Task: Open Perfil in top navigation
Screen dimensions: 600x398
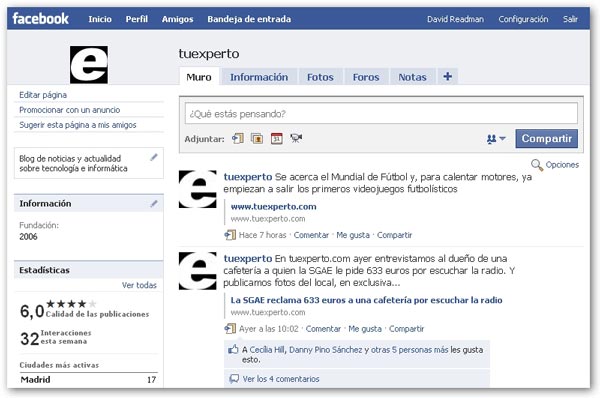Action: (137, 19)
